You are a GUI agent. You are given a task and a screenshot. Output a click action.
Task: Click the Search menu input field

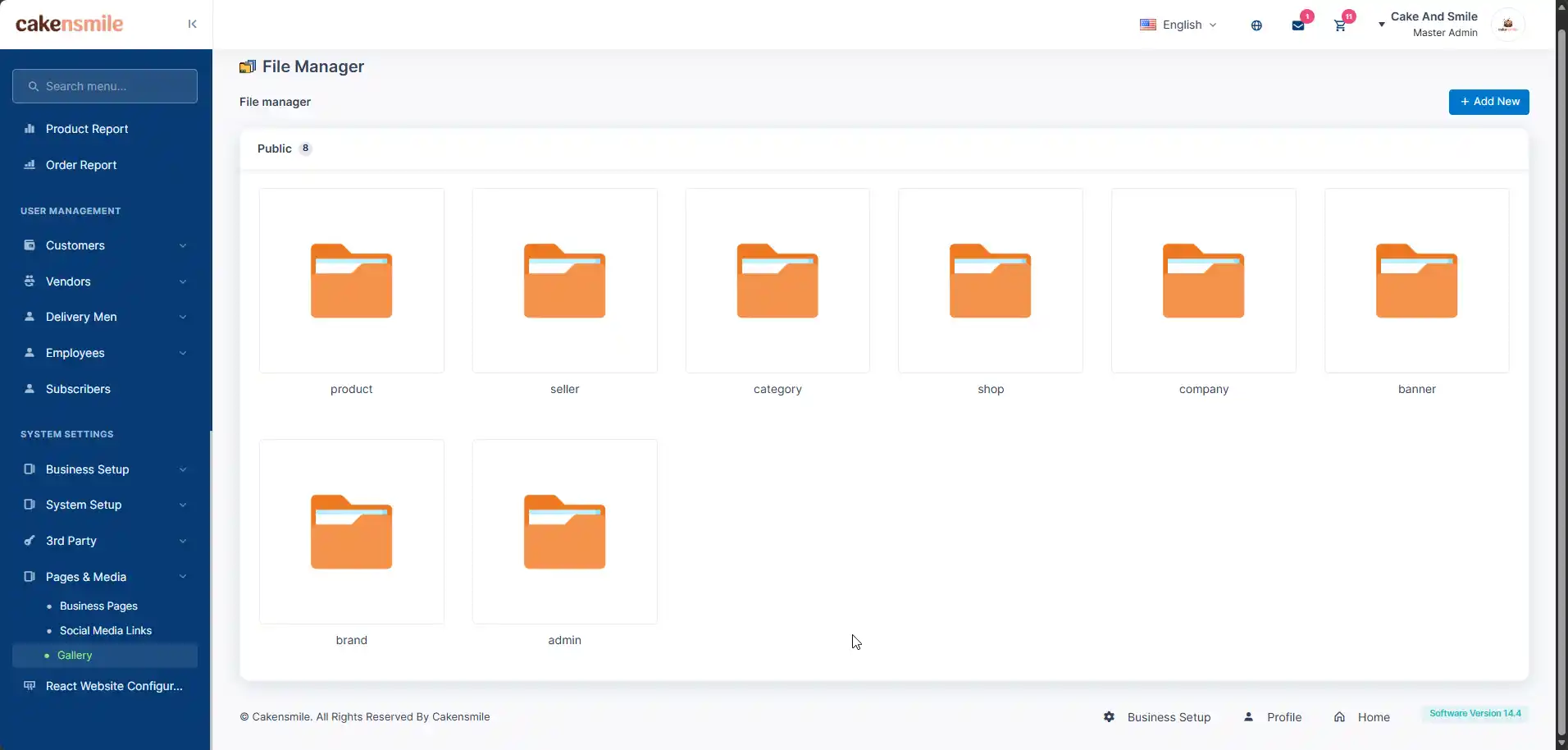coord(105,86)
